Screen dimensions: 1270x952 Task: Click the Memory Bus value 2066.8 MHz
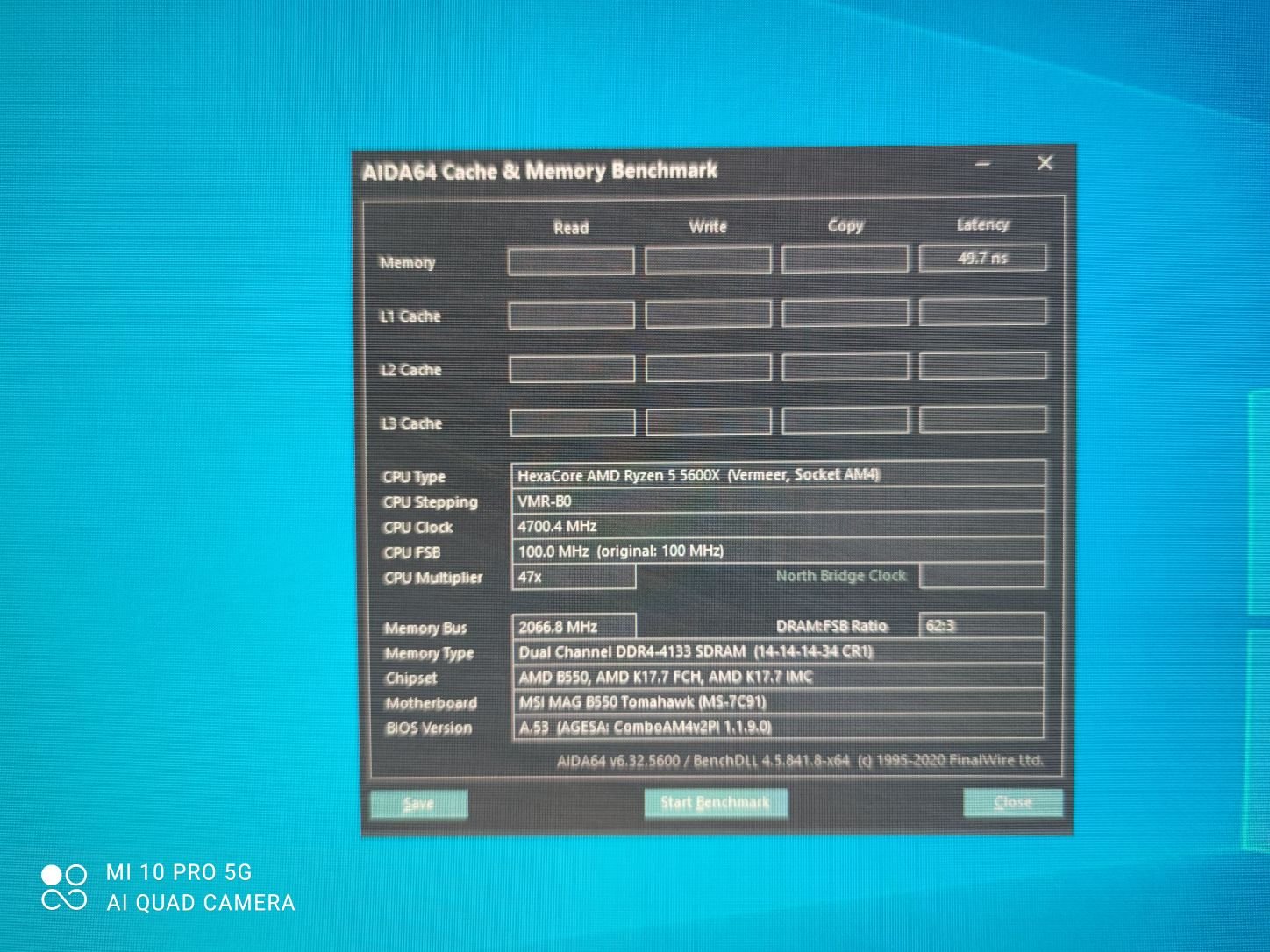tap(574, 627)
